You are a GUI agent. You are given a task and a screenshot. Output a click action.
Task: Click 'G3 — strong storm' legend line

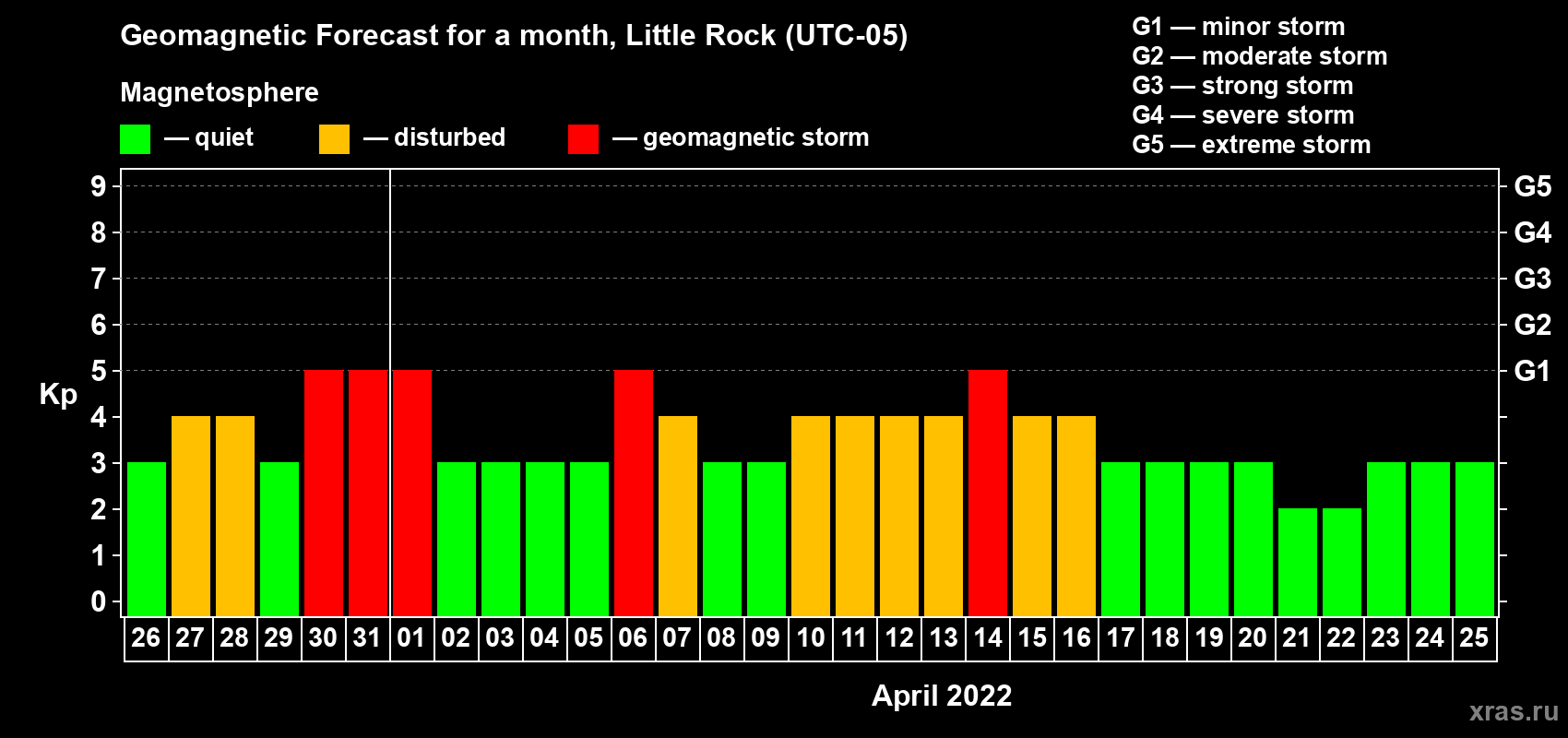coord(1242,86)
